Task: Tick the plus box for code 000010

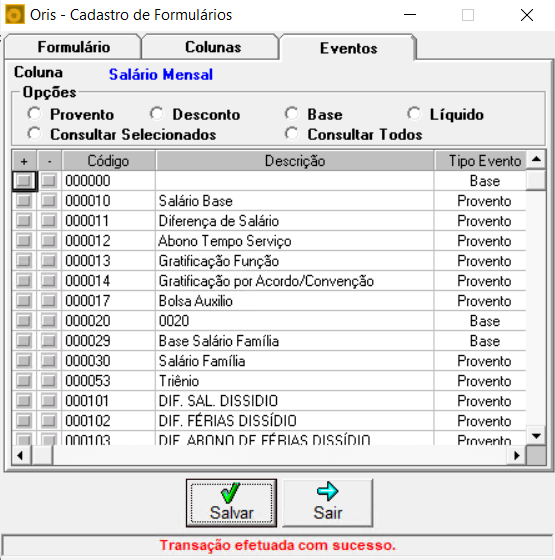Action: 24,200
